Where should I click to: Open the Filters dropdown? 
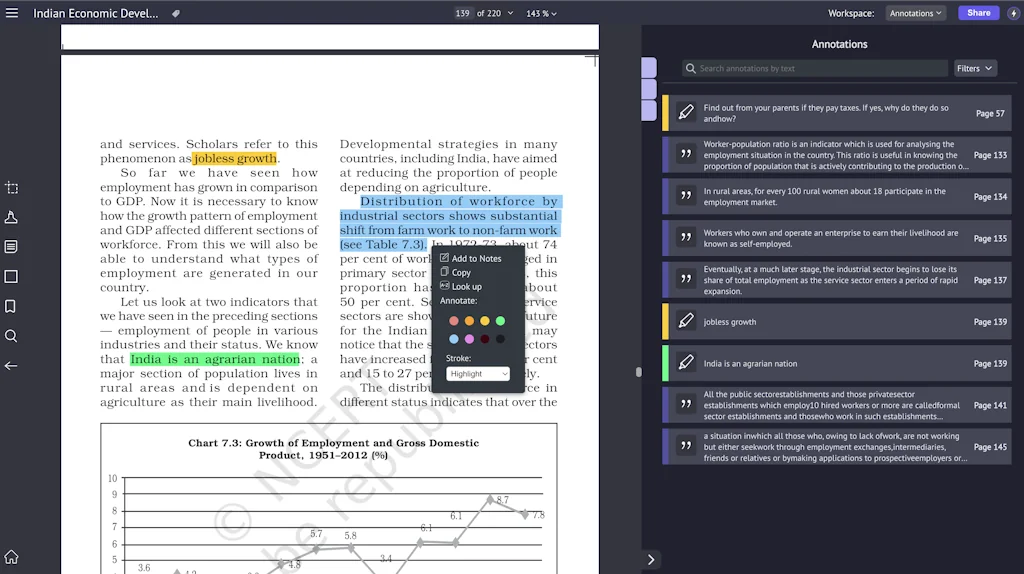(x=974, y=69)
